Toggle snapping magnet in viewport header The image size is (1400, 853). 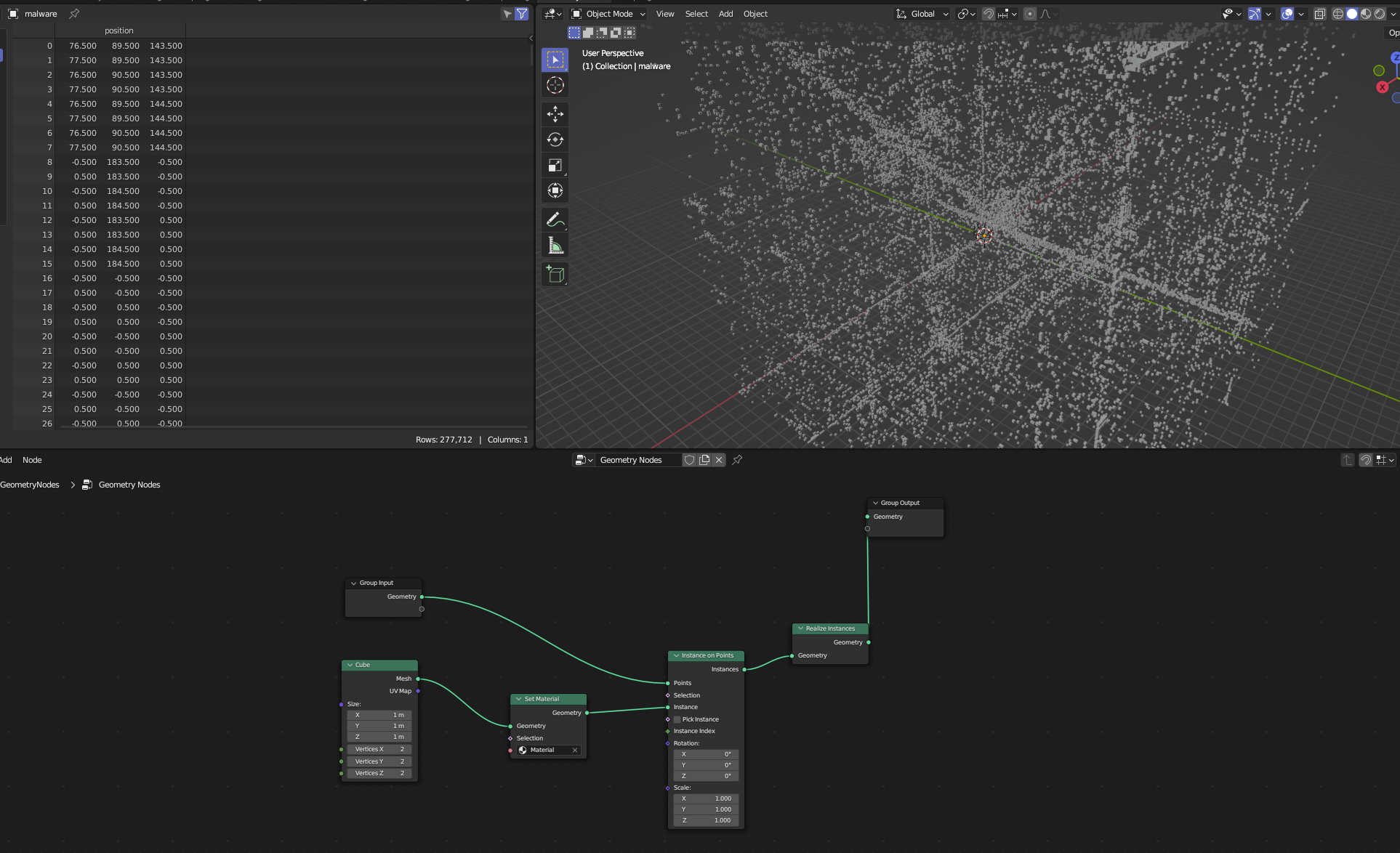pyautogui.click(x=988, y=14)
